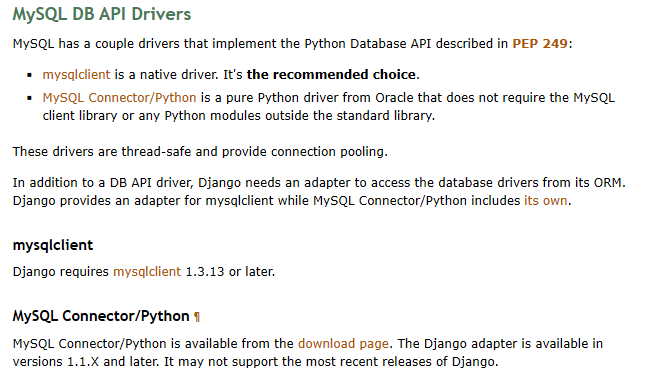Screen dimensions: 645x383
Task: Click the bold "MySQL Connector/Python" subsection heading text
Action: (x=101, y=316)
